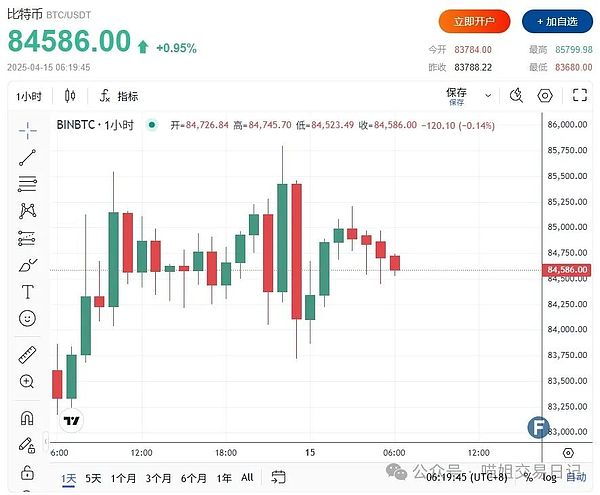Image resolution: width=600 pixels, height=495 pixels.
Task: Select the ruler measure tool
Action: (x=27, y=354)
